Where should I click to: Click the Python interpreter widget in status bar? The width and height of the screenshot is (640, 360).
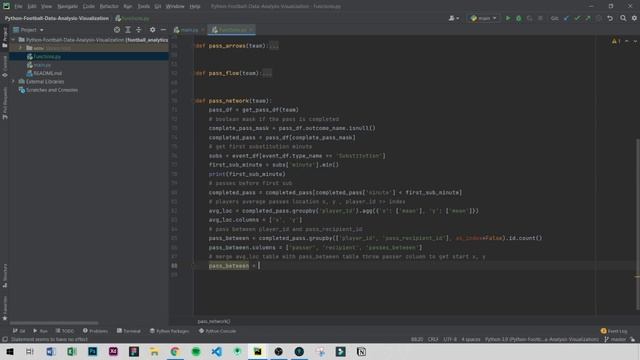click(542, 339)
